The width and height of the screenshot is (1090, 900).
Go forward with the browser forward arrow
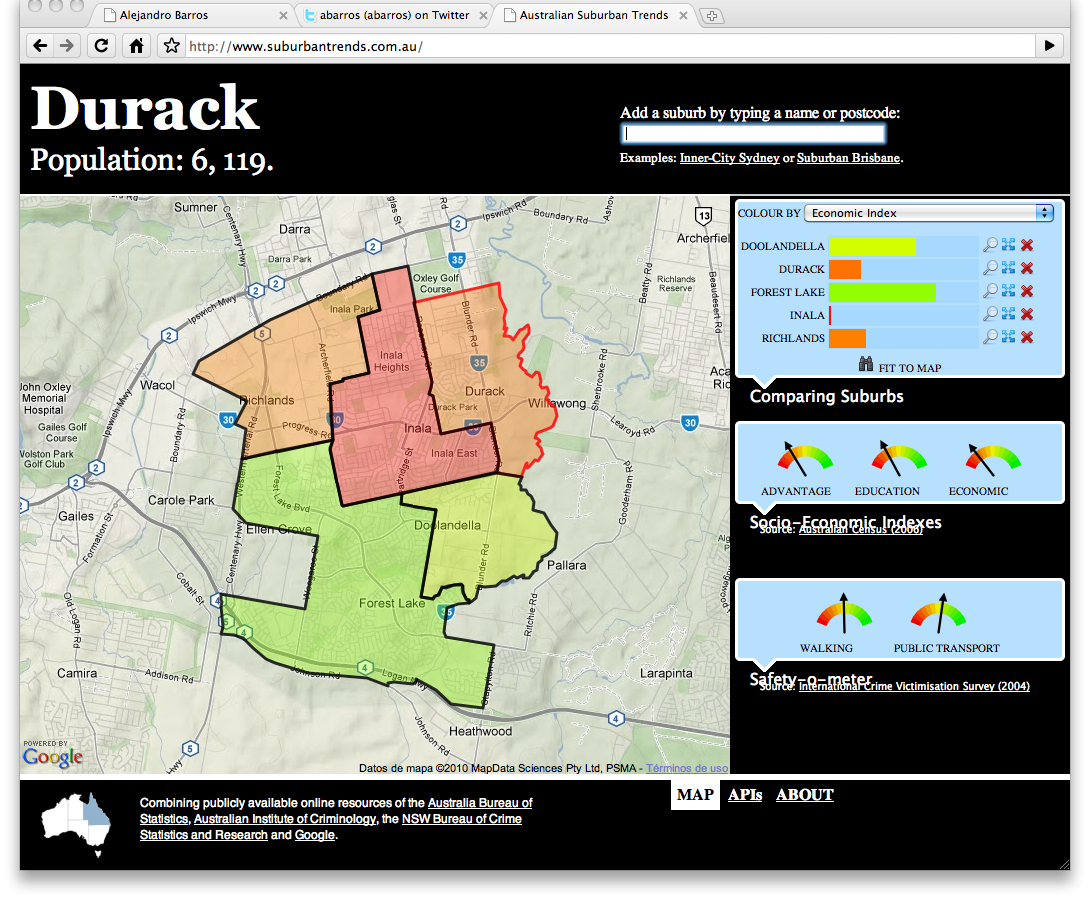tap(67, 46)
